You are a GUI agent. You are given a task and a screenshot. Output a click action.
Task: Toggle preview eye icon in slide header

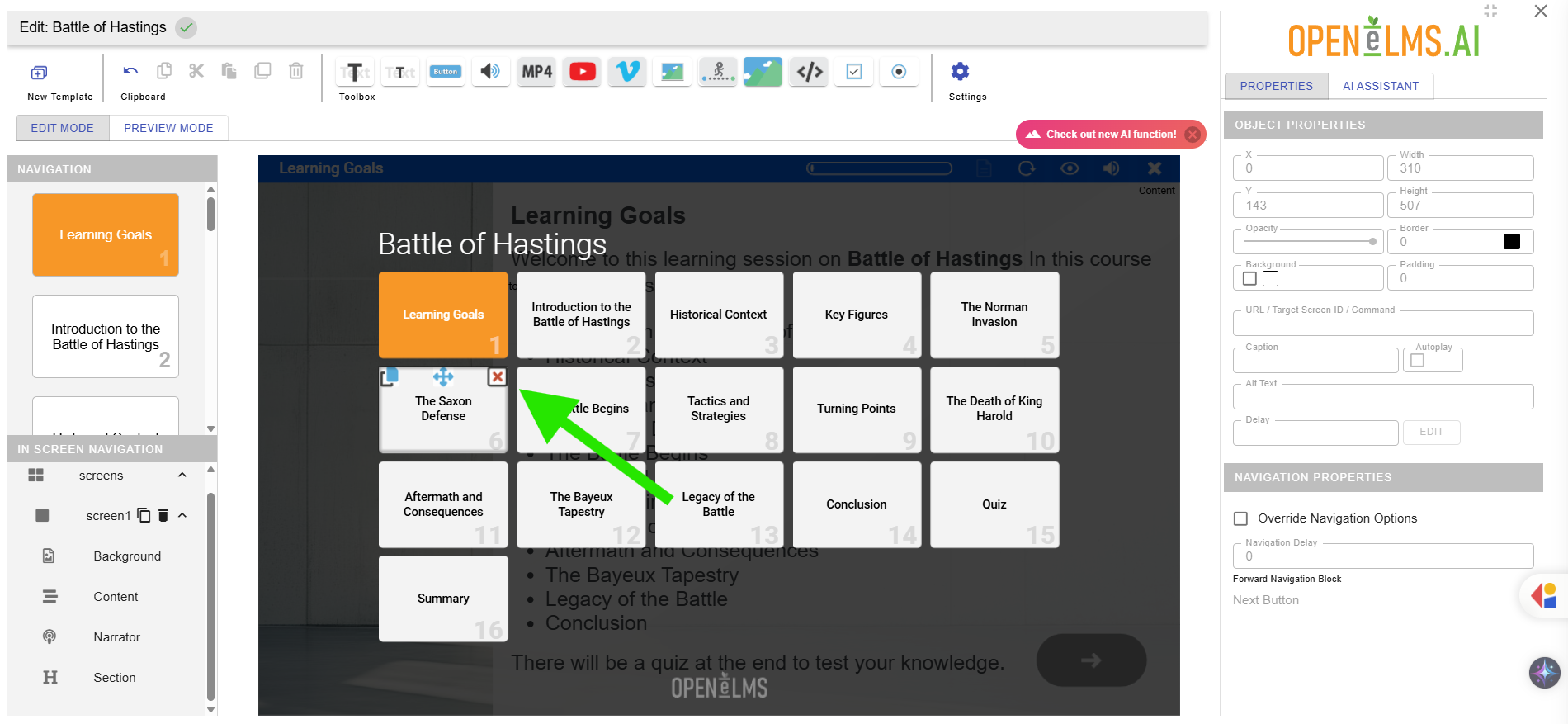tap(1070, 168)
